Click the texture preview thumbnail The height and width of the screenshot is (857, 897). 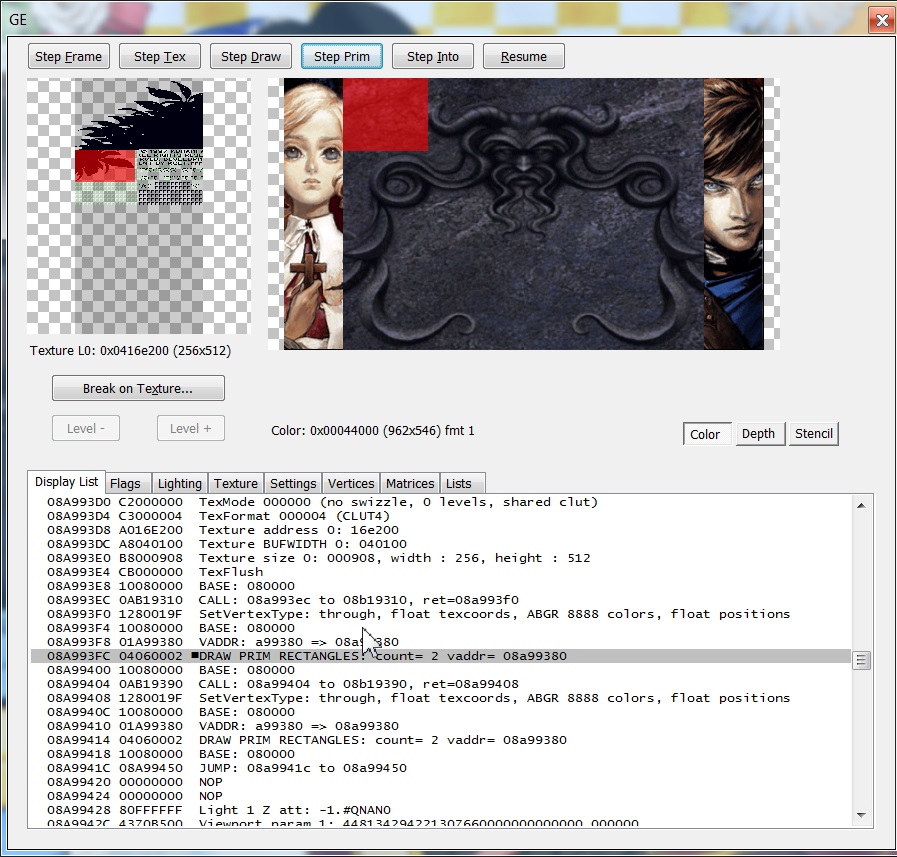coord(139,207)
